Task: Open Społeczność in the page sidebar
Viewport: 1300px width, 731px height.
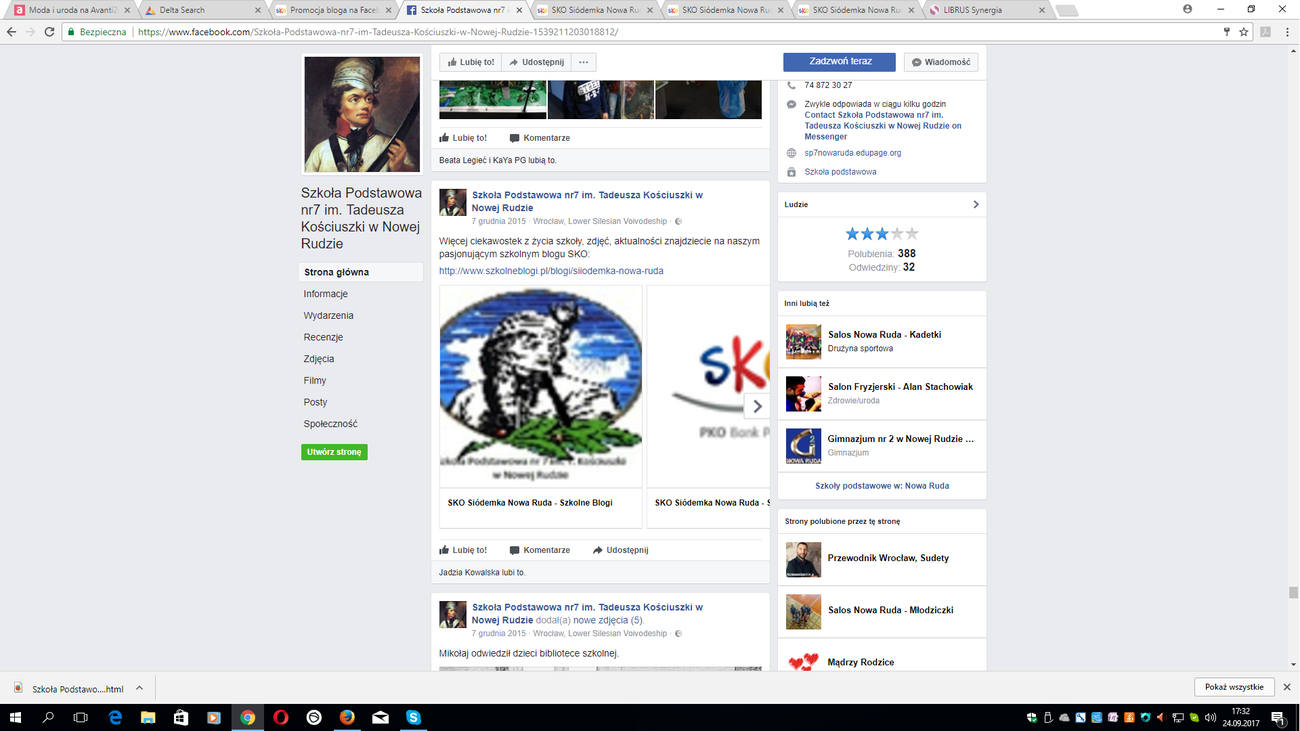Action: click(331, 424)
